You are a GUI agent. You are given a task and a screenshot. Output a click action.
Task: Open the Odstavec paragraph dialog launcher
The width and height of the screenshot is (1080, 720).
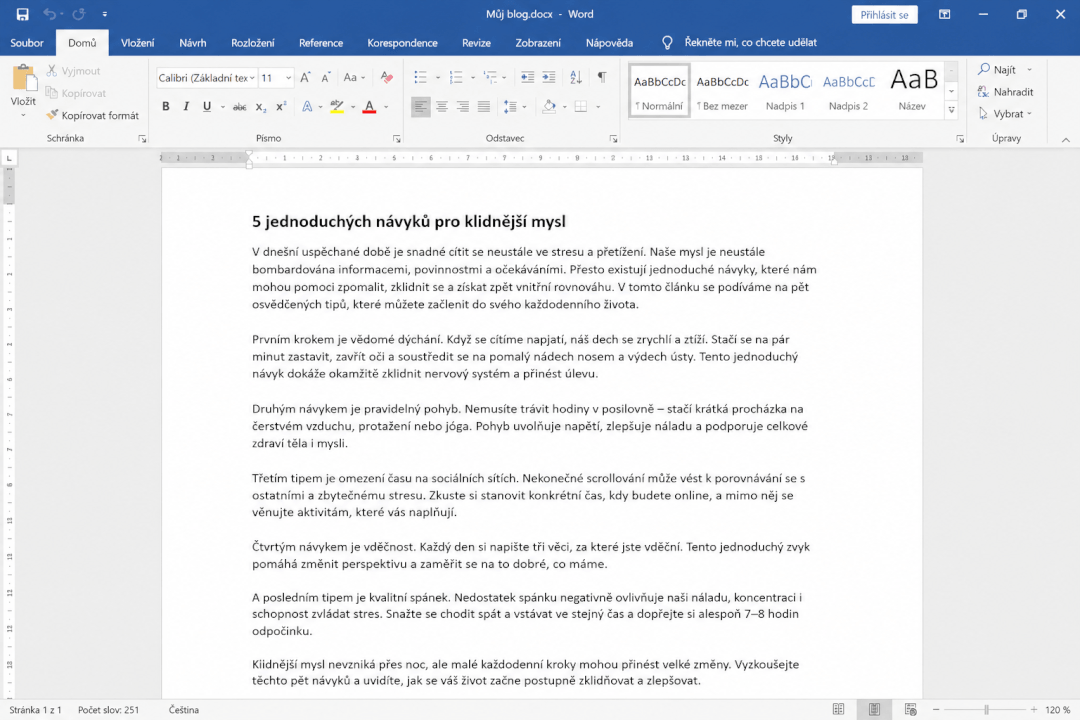tap(613, 138)
